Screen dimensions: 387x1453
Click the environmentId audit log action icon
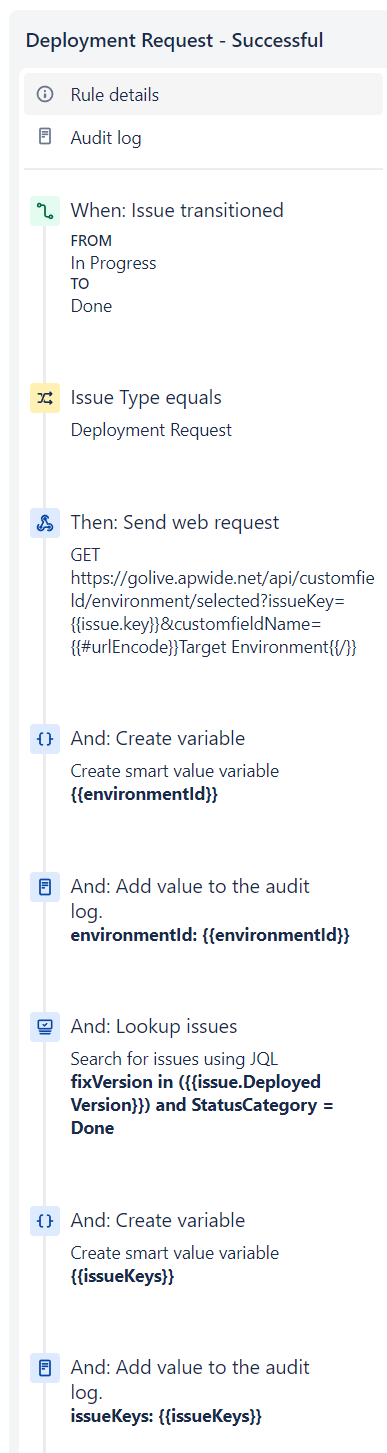click(45, 887)
